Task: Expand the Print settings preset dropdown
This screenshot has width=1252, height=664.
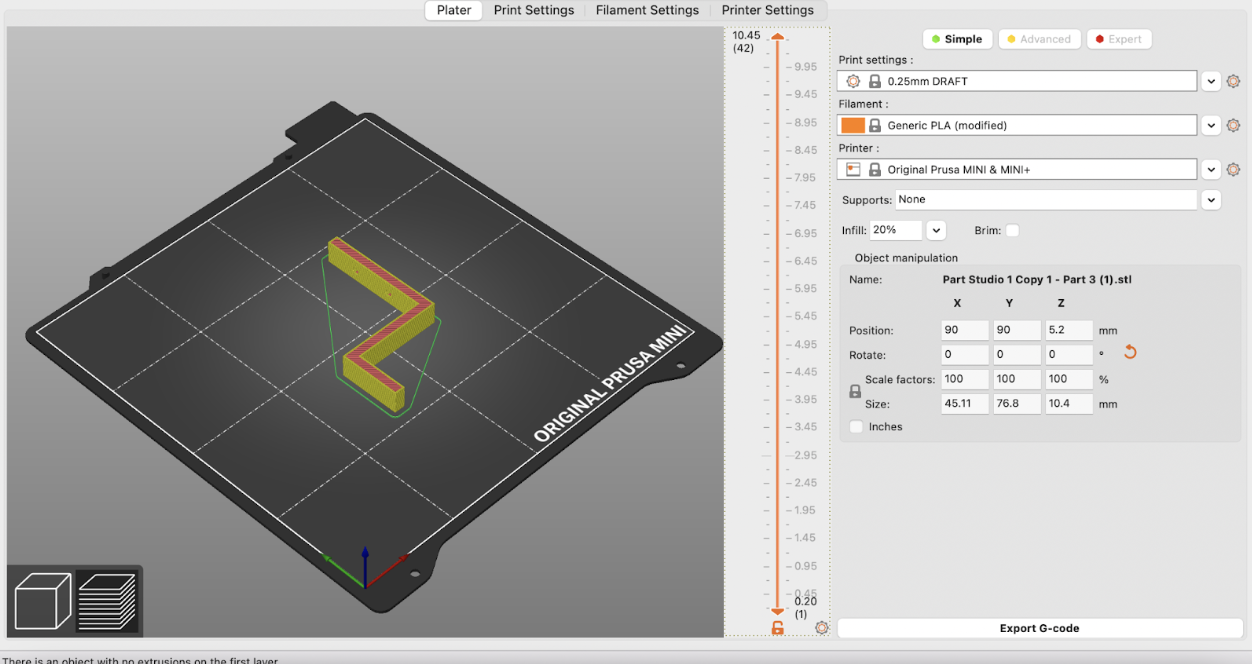Action: (1211, 81)
